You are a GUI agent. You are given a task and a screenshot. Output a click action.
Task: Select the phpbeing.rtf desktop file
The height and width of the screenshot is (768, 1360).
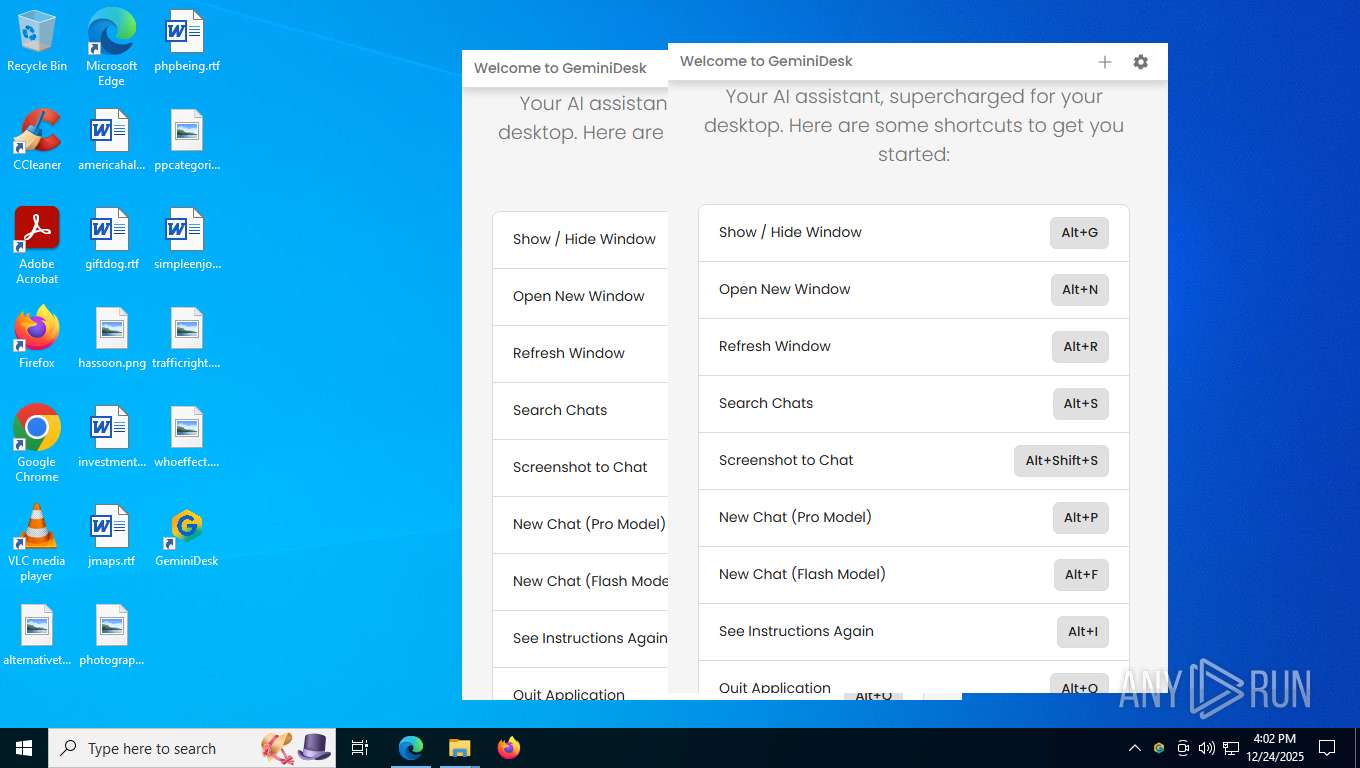pyautogui.click(x=186, y=42)
